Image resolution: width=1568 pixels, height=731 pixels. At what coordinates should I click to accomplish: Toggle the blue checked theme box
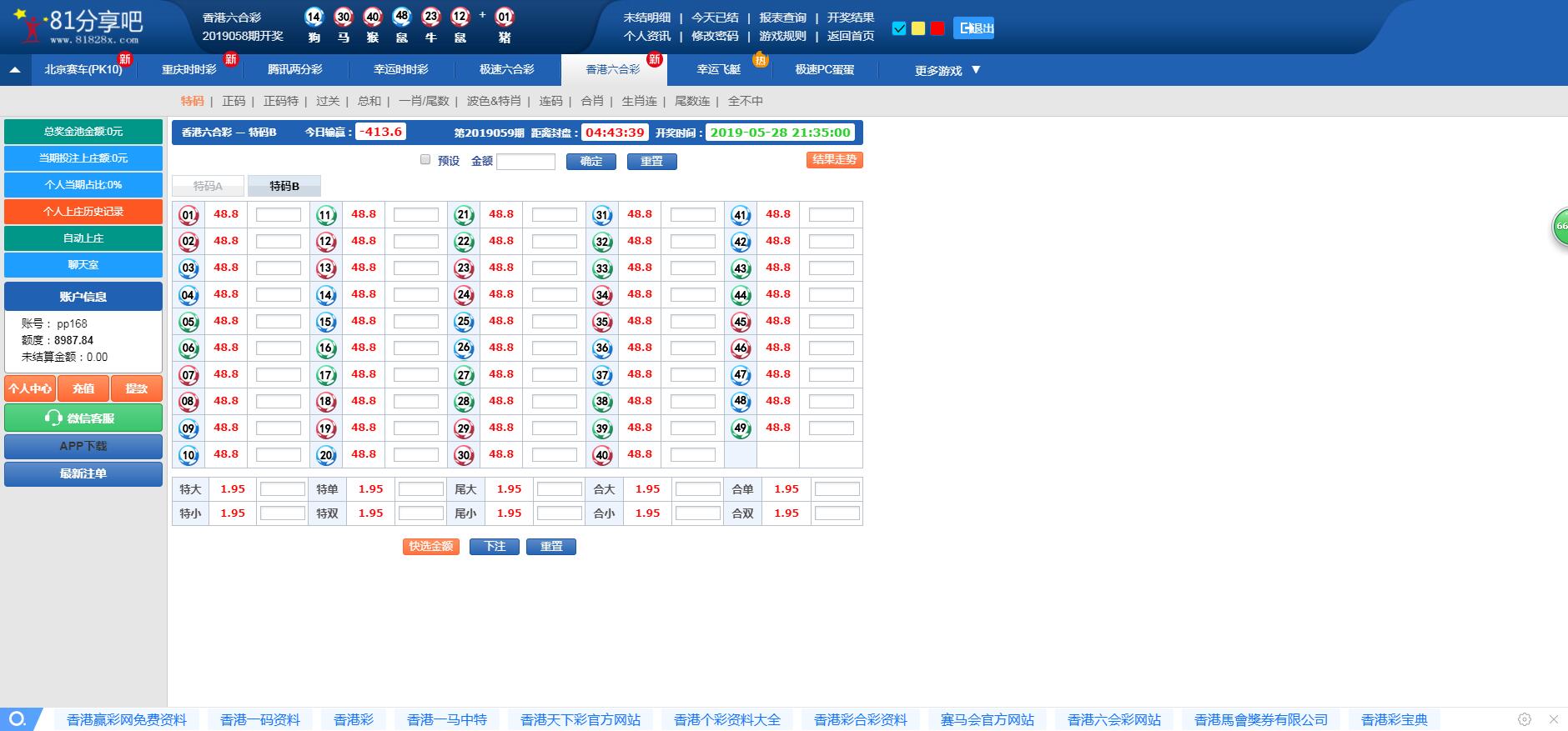[899, 28]
